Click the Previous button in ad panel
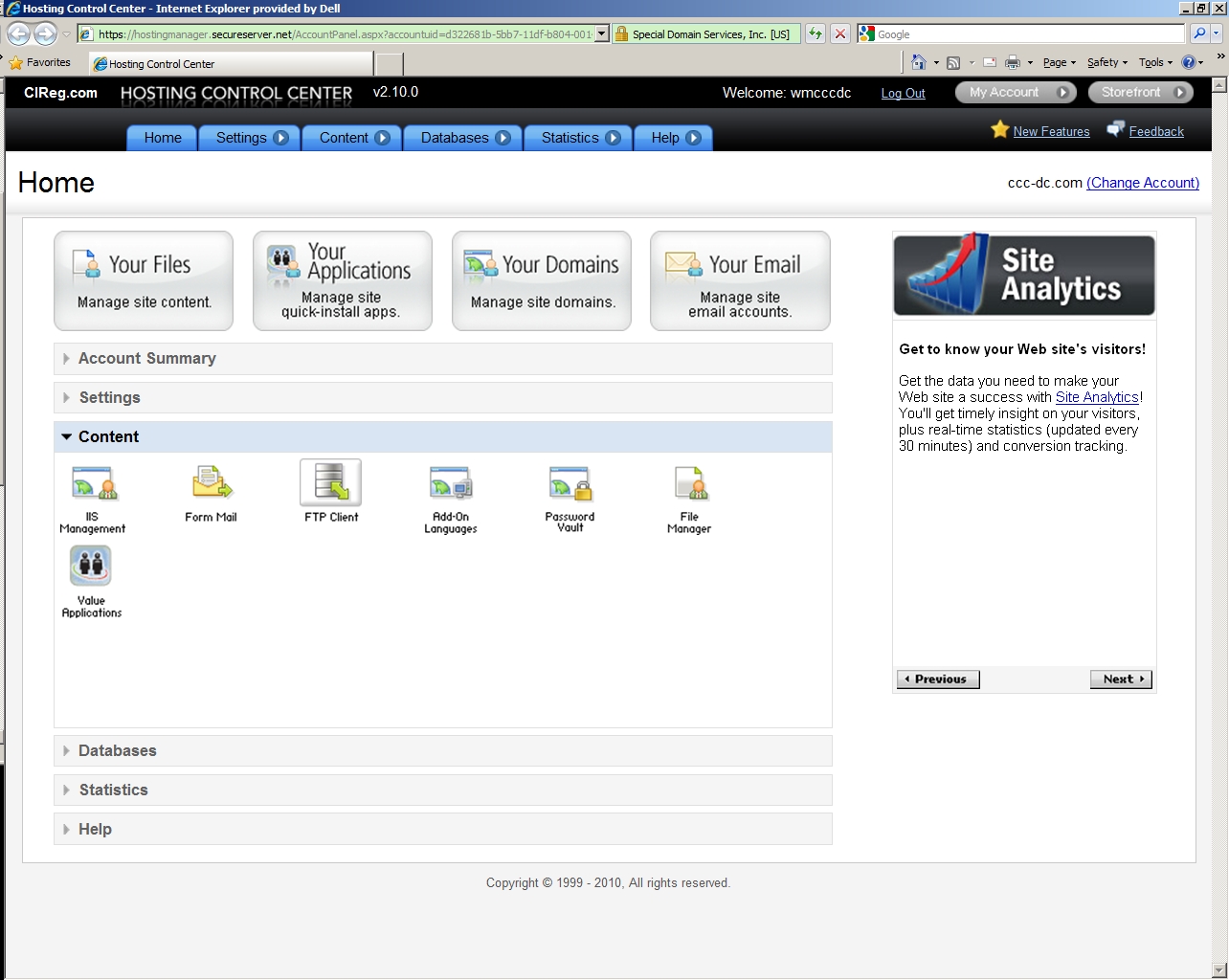The width and height of the screenshot is (1229, 980). click(x=939, y=679)
